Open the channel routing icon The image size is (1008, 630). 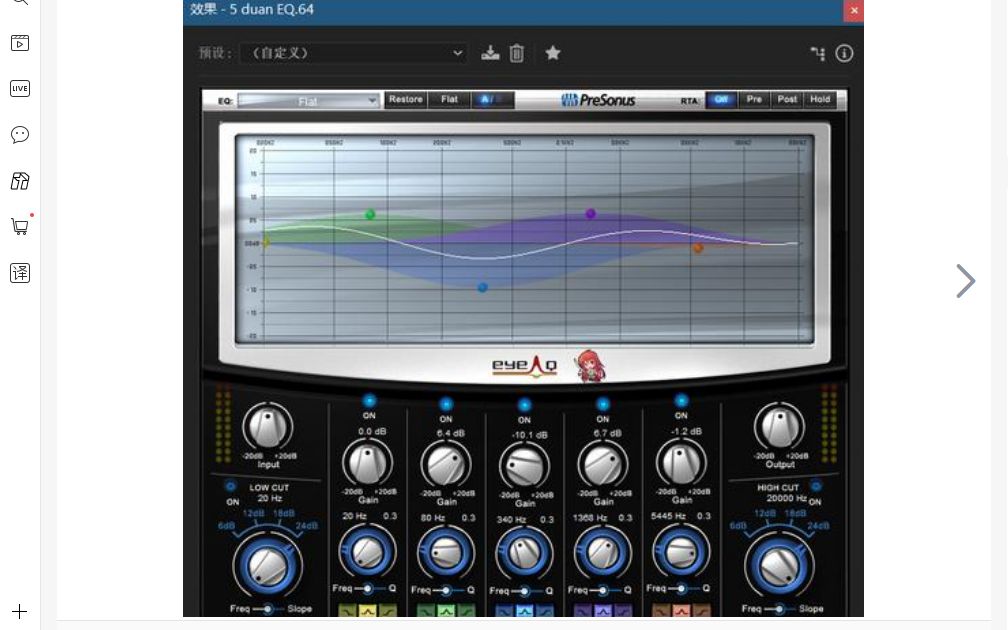tap(818, 53)
